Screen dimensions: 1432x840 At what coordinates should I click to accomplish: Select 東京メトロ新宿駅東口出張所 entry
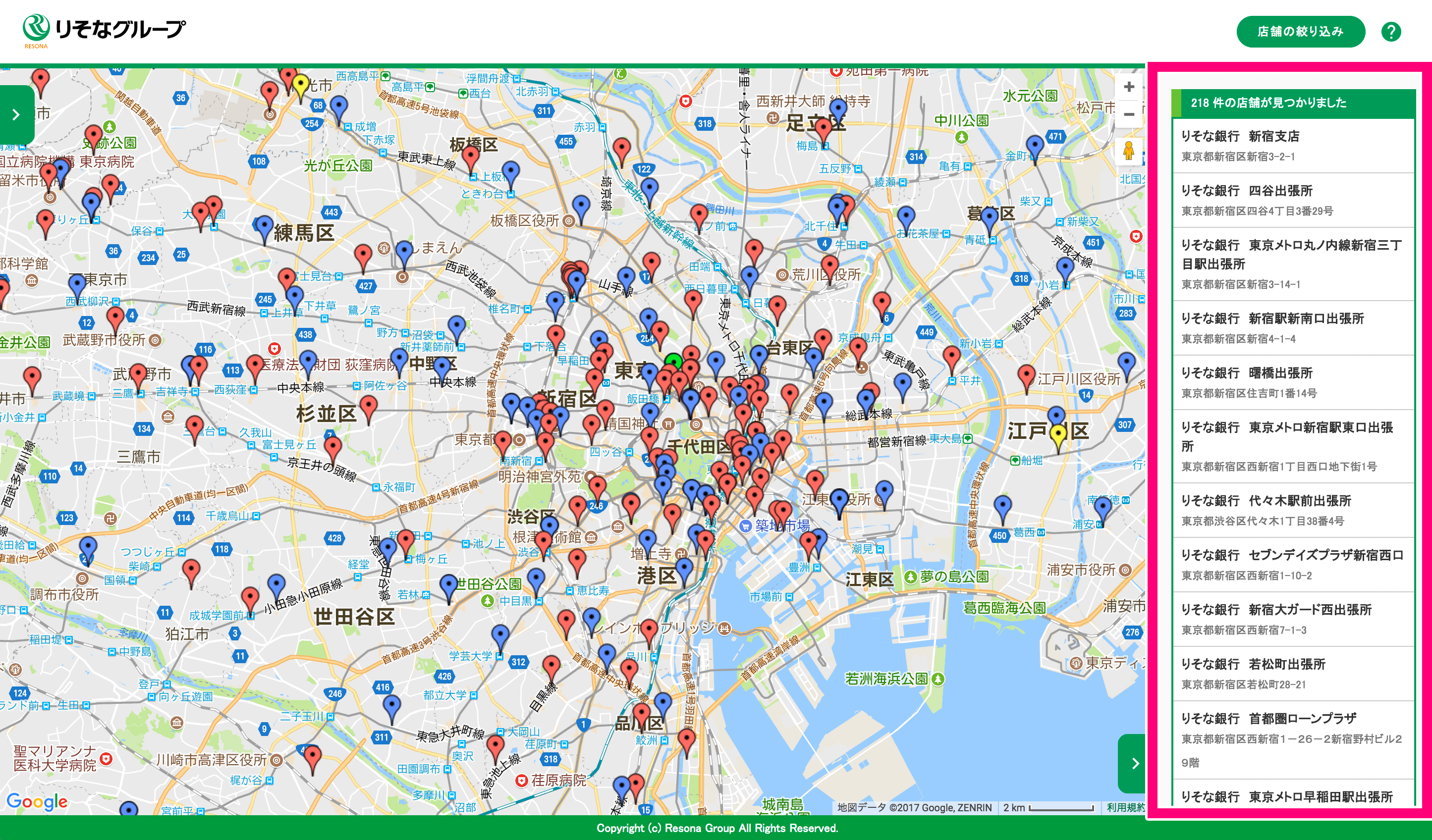coord(1293,446)
